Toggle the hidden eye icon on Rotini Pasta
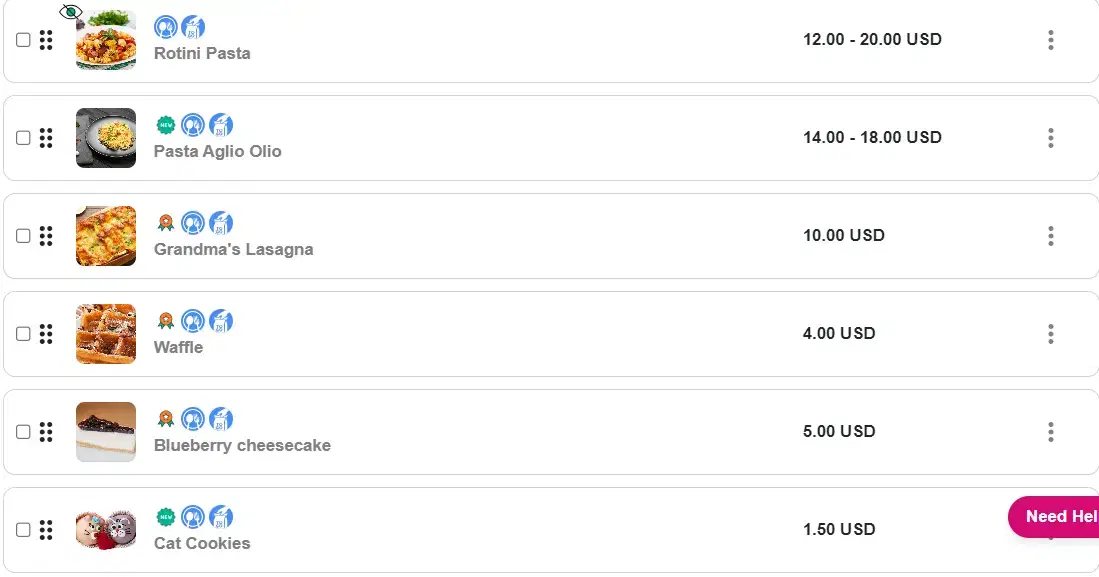Image resolution: width=1099 pixels, height=577 pixels. (70, 12)
